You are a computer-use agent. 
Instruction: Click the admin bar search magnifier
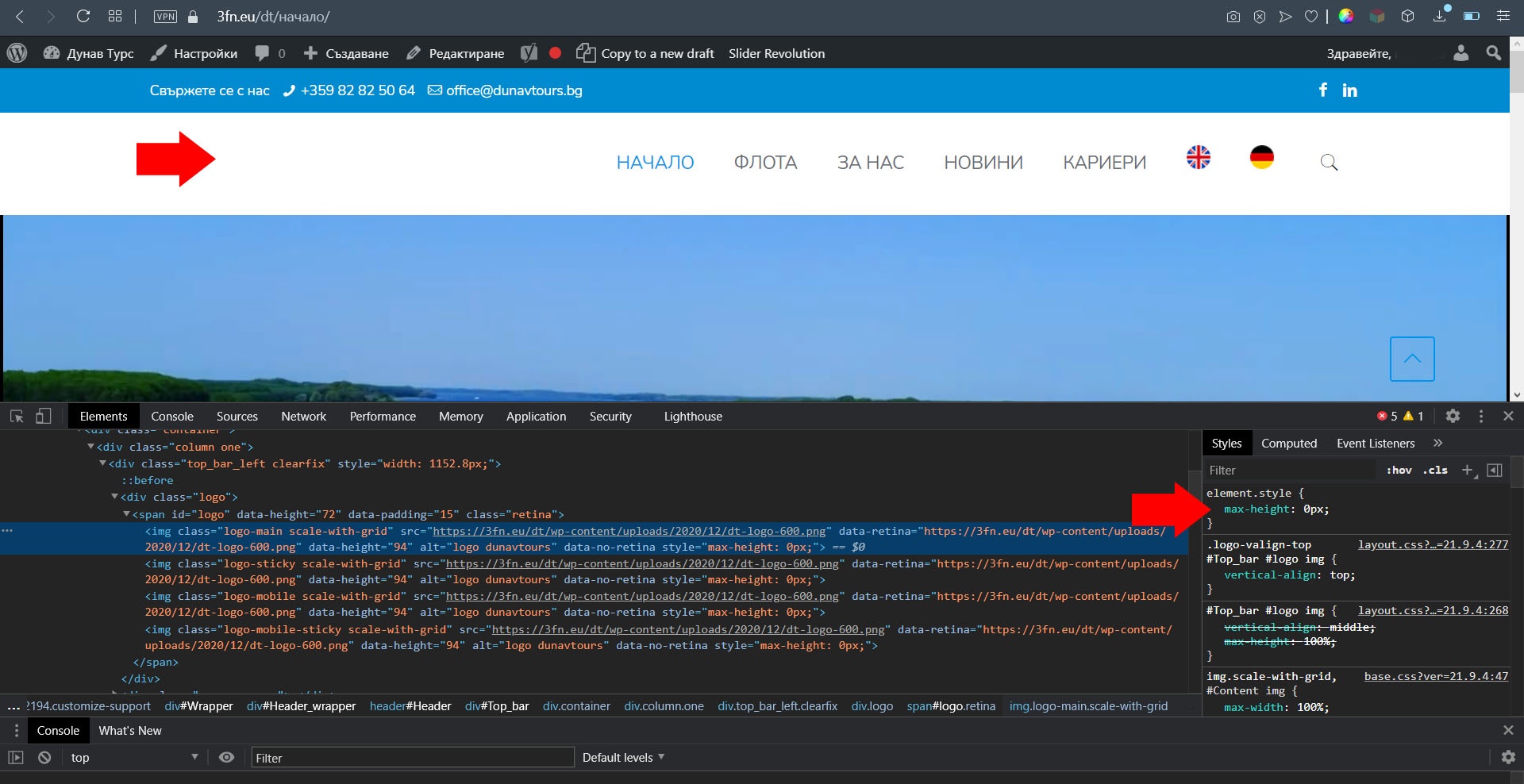pos(1493,53)
